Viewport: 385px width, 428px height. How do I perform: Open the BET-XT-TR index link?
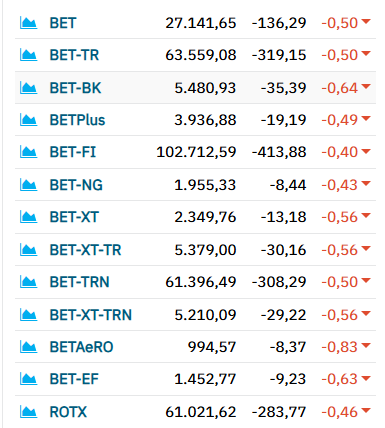[85, 250]
